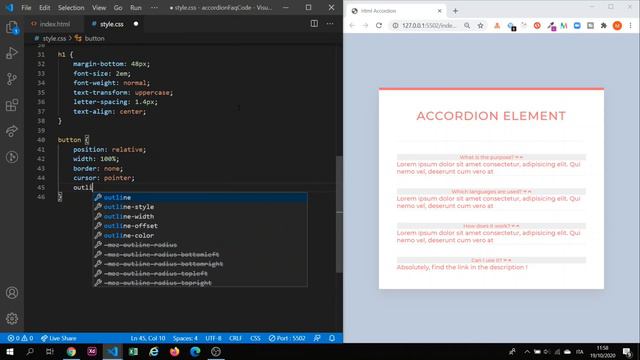Screen dimensions: 640x360
Task: Open Adobe XD from taskbar
Action: point(92,351)
